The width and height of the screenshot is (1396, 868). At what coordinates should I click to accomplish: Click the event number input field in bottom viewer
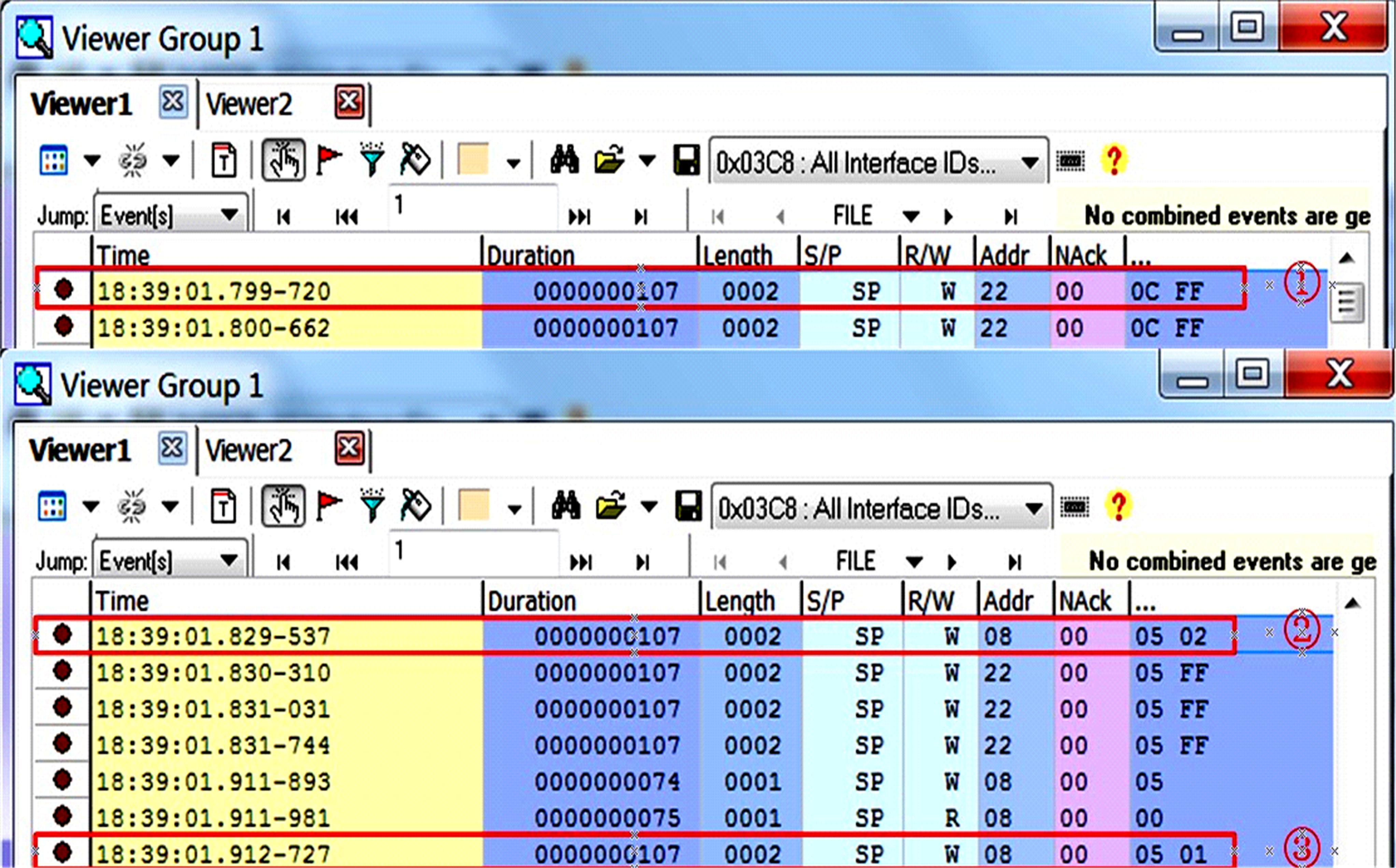(474, 552)
